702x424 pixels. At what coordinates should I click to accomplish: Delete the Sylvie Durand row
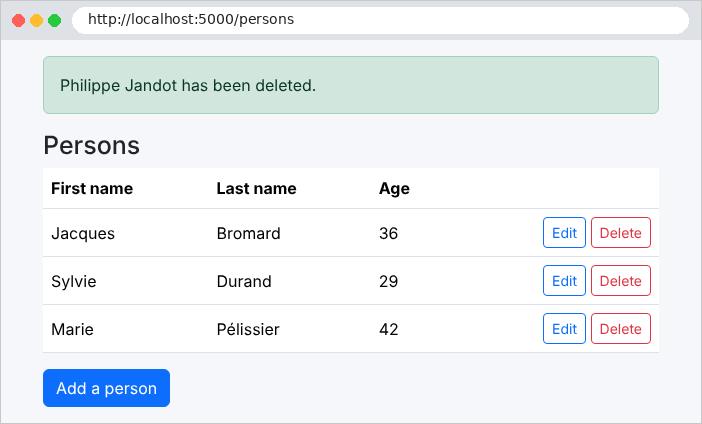coord(621,280)
